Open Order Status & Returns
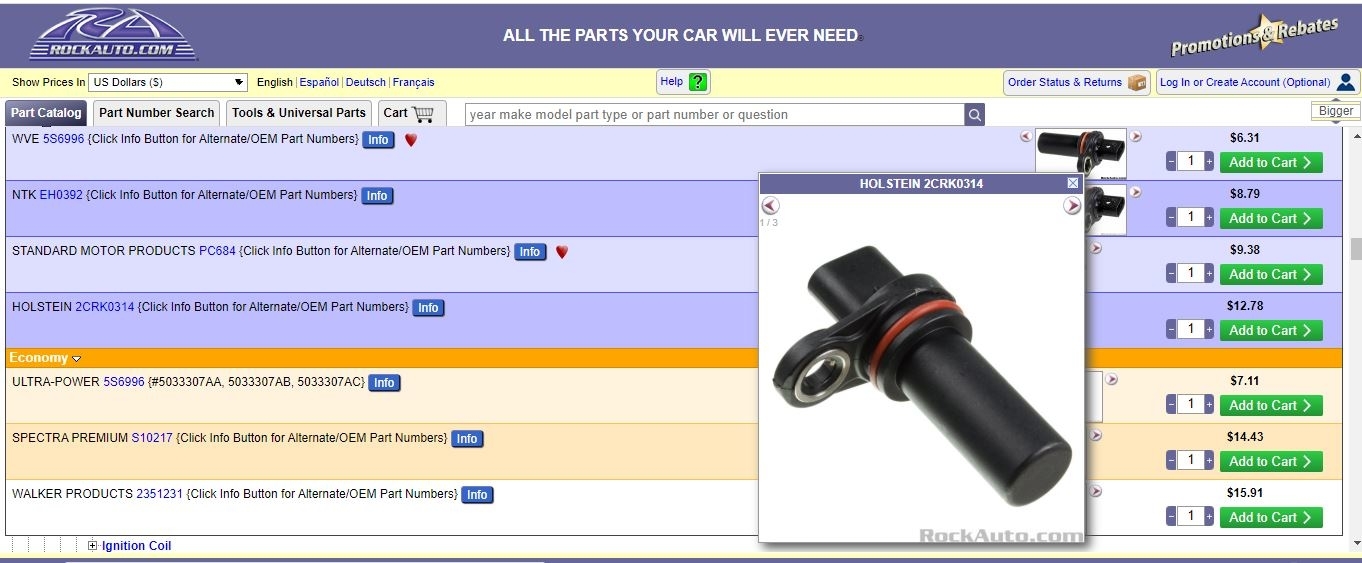 tap(1077, 82)
